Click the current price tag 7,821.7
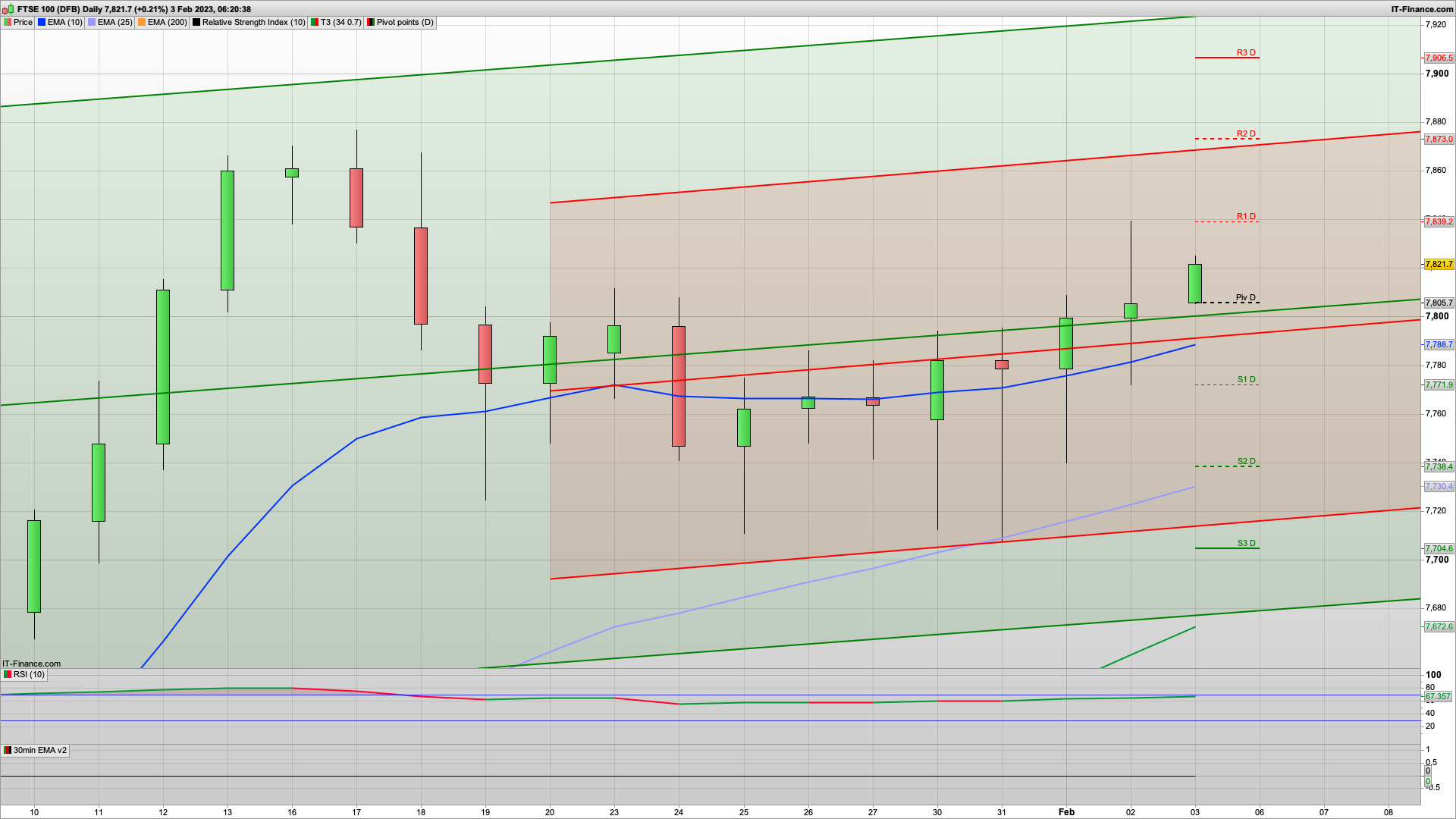The image size is (1456, 819). coord(1439,264)
